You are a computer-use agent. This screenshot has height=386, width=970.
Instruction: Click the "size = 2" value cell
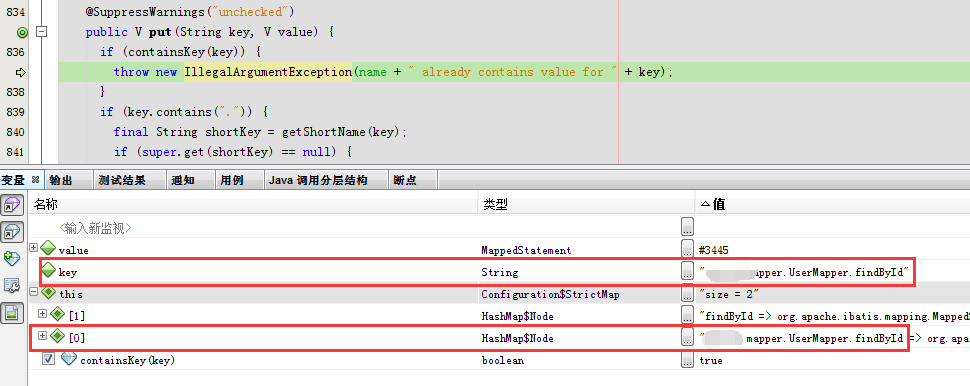coord(729,294)
